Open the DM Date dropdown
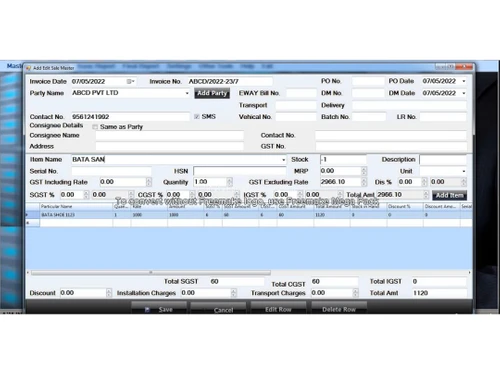 click(x=464, y=93)
